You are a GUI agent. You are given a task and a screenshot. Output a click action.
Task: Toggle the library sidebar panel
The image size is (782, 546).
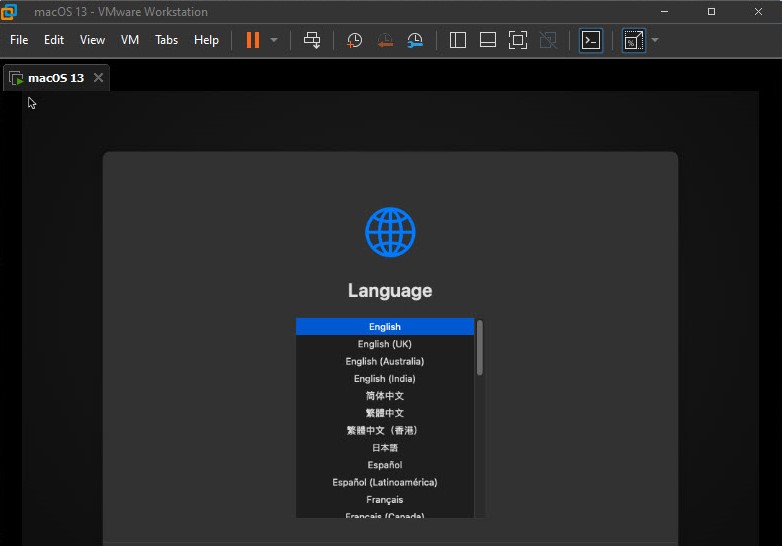click(x=458, y=40)
